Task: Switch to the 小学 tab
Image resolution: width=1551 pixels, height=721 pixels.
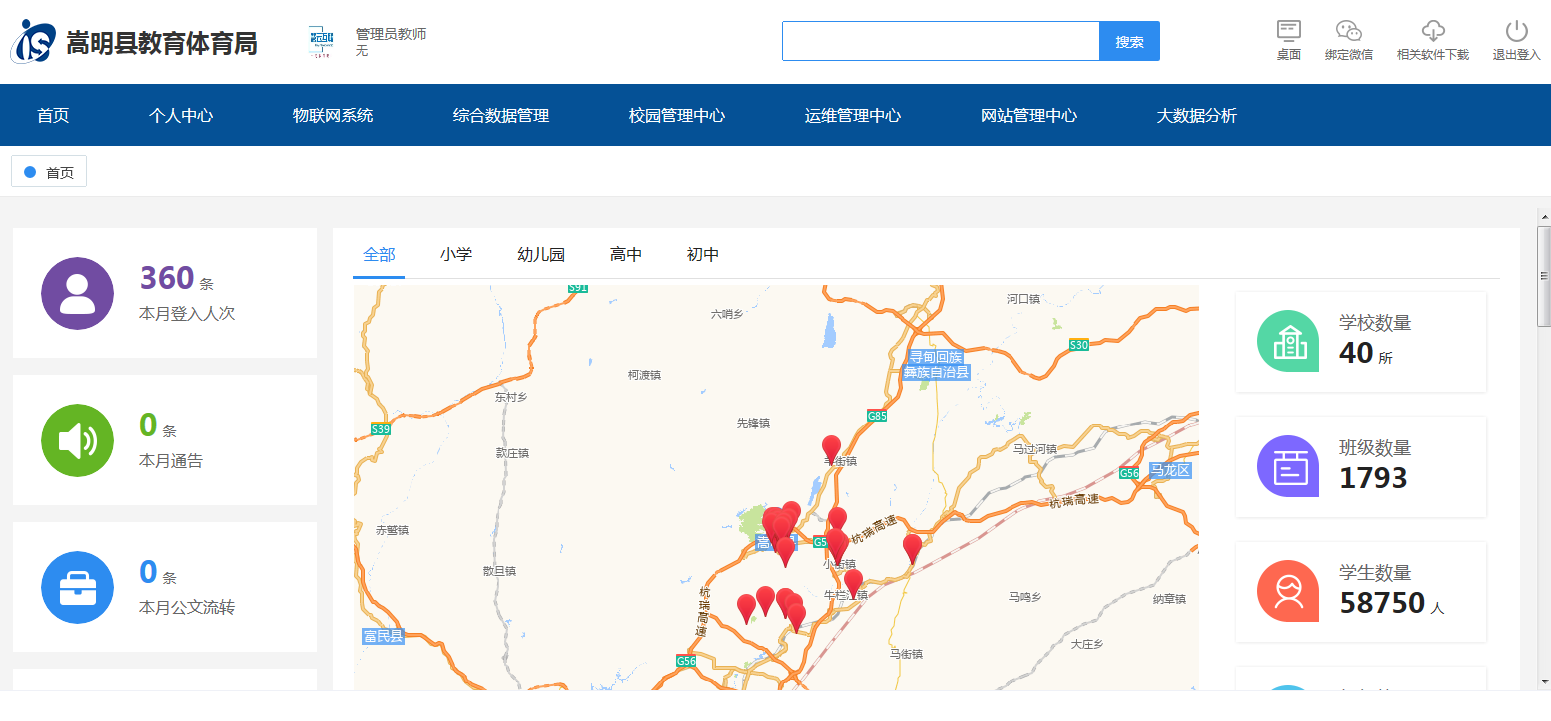Action: 457,254
